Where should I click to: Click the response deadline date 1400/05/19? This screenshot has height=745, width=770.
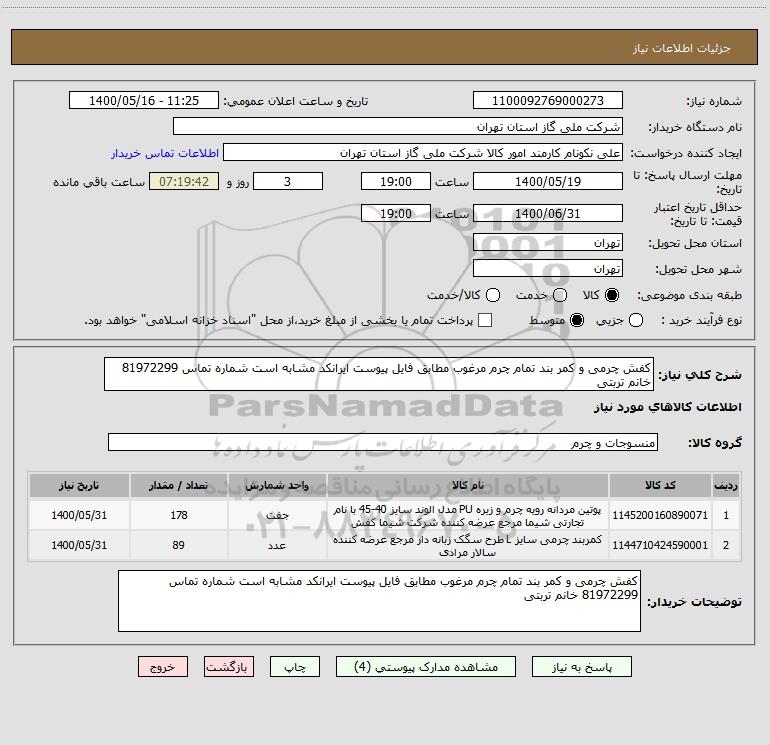pyautogui.click(x=548, y=182)
